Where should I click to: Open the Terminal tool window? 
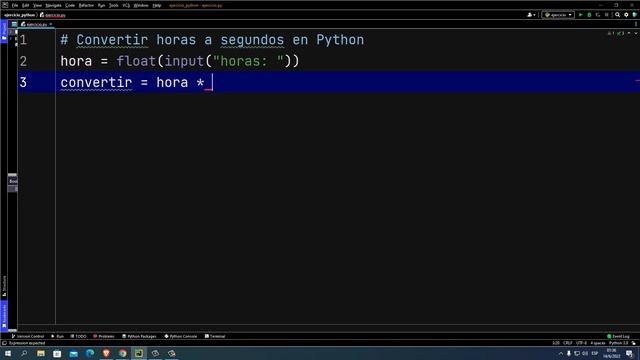point(215,336)
